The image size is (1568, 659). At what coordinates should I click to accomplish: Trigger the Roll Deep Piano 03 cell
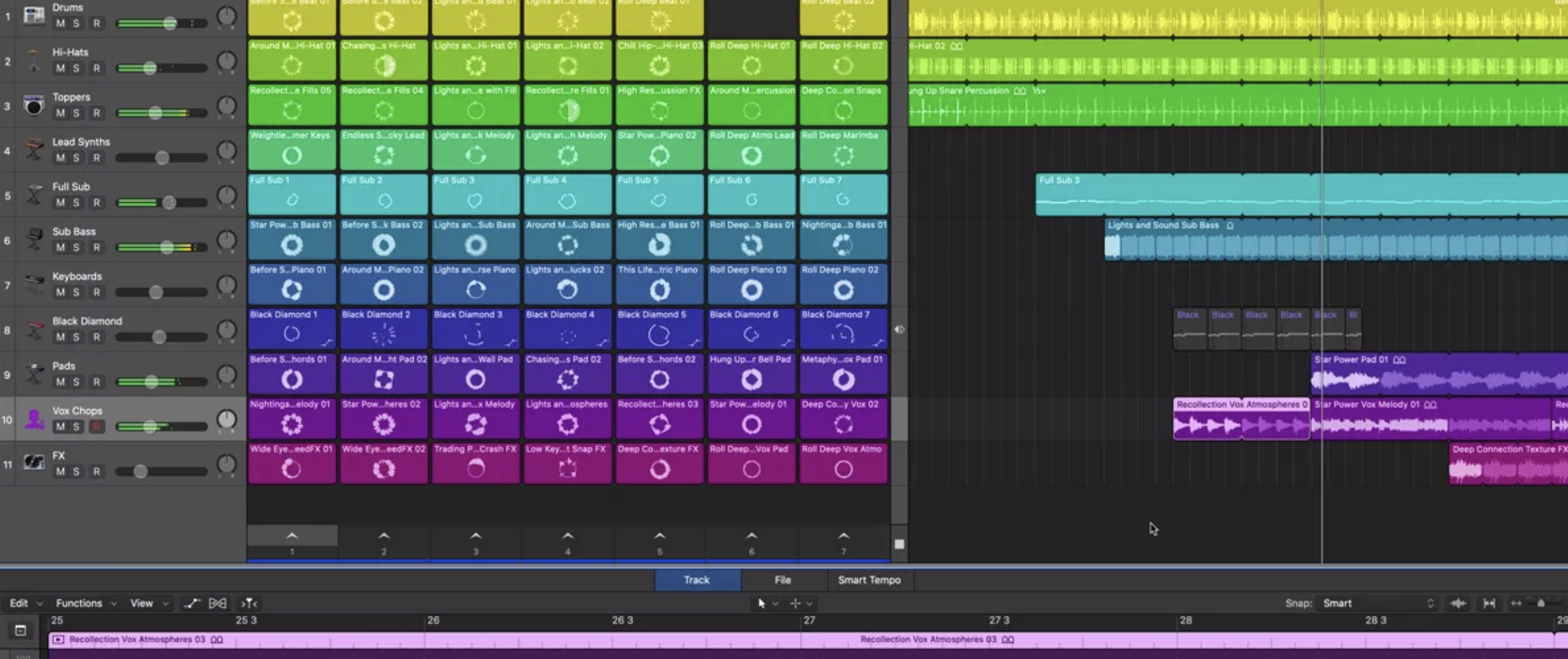pos(751,284)
